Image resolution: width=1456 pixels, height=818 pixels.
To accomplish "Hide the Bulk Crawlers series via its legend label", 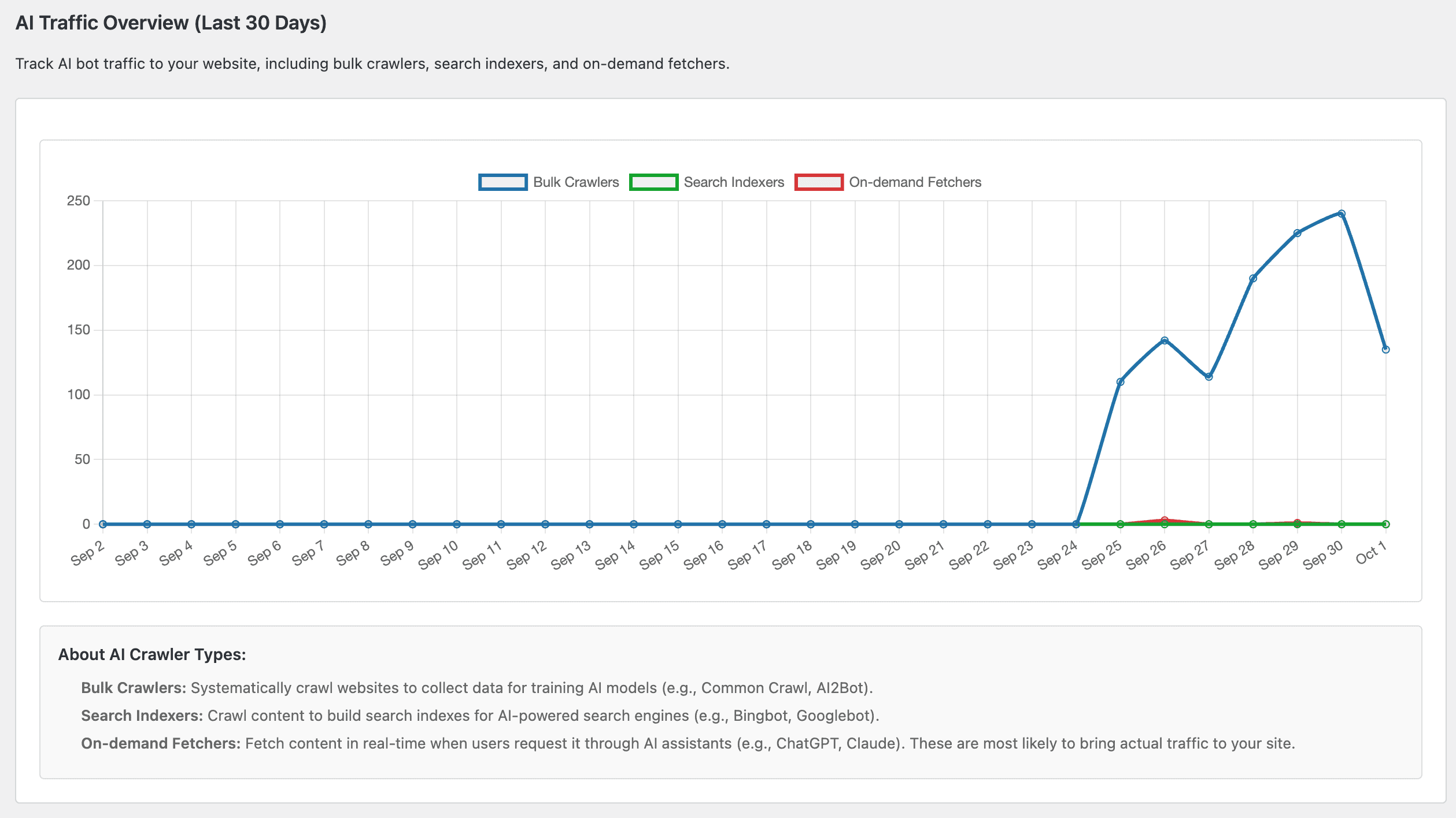I will tap(575, 182).
